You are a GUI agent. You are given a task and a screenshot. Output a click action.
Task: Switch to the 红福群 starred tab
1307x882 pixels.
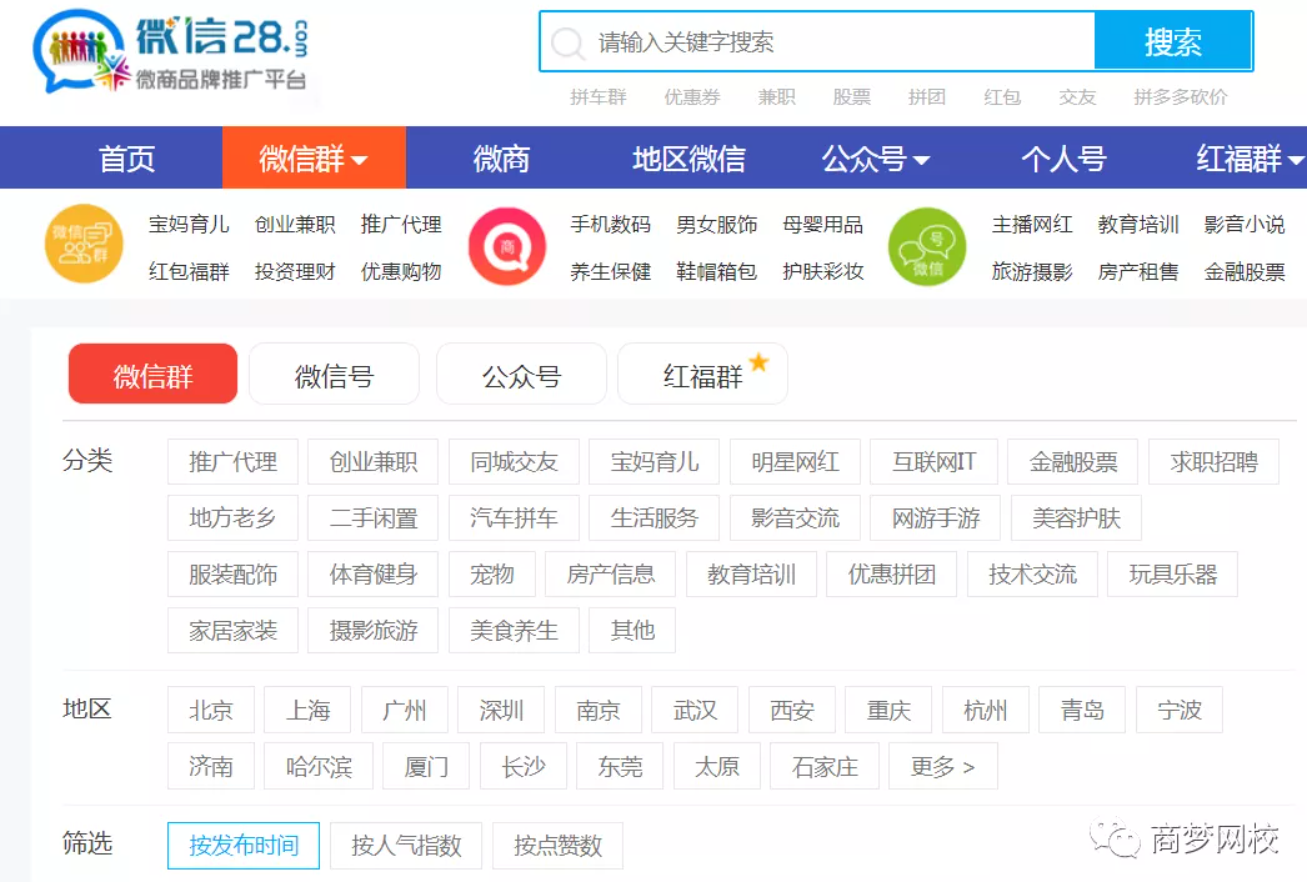[x=703, y=375]
